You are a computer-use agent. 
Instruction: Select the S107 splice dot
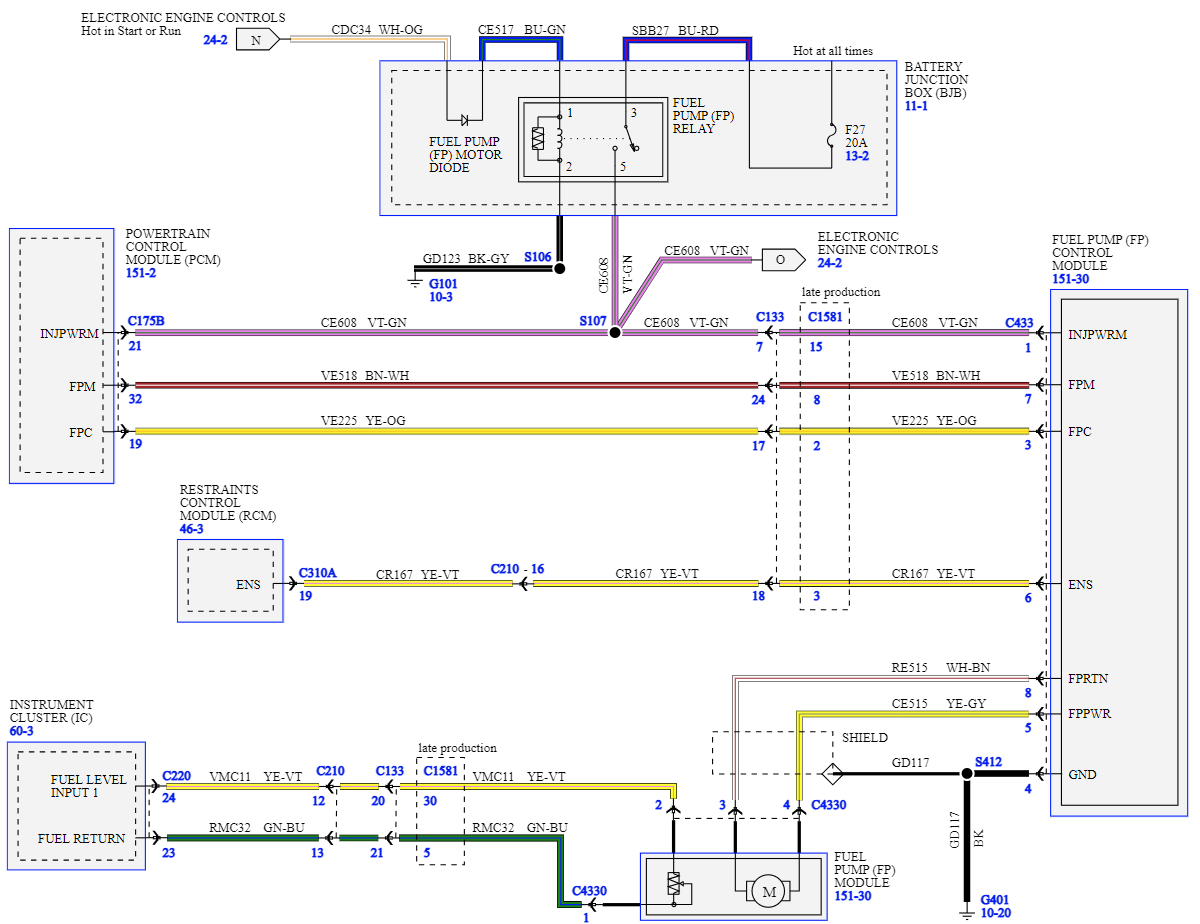[614, 330]
